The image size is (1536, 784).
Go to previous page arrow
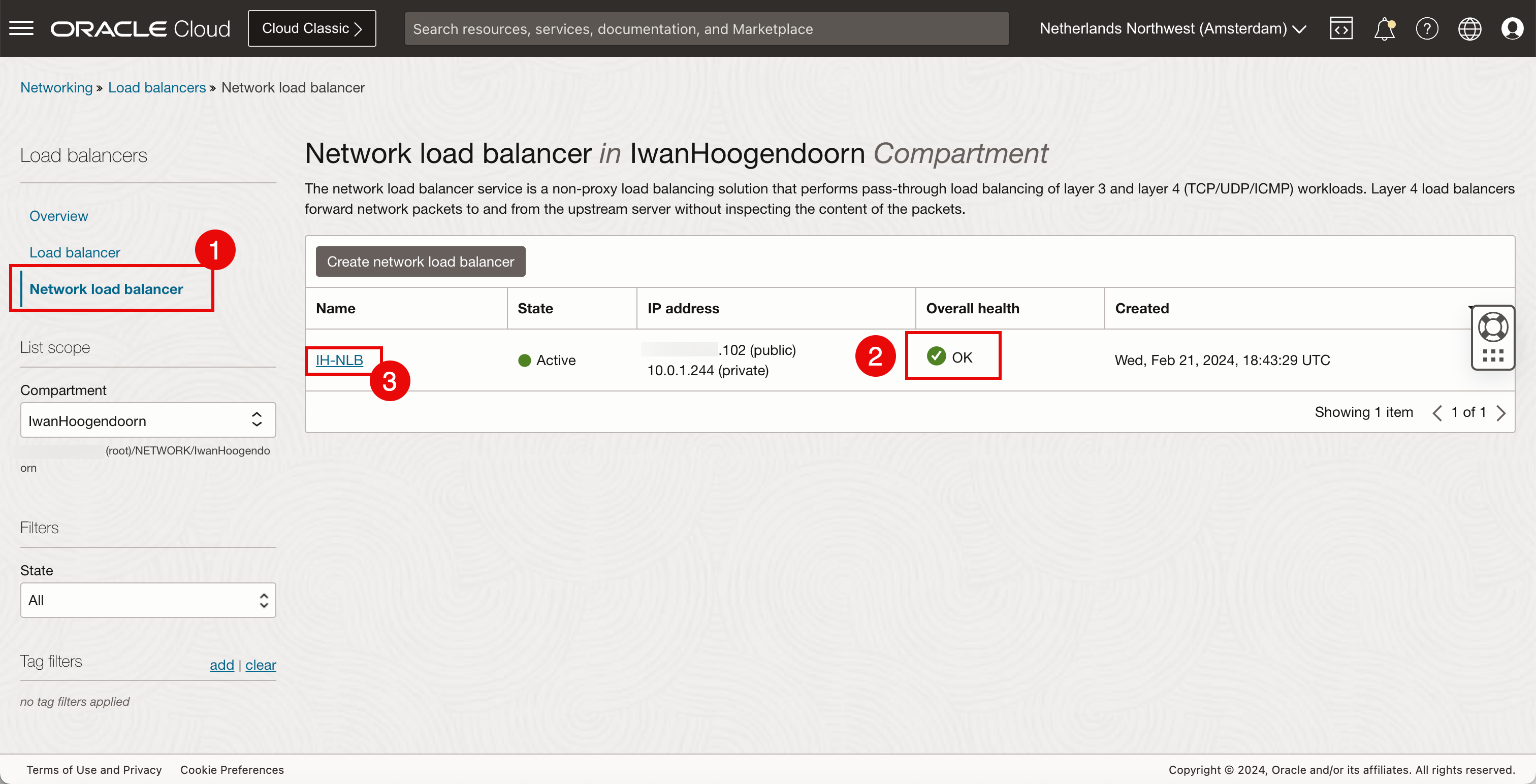[x=1437, y=413]
